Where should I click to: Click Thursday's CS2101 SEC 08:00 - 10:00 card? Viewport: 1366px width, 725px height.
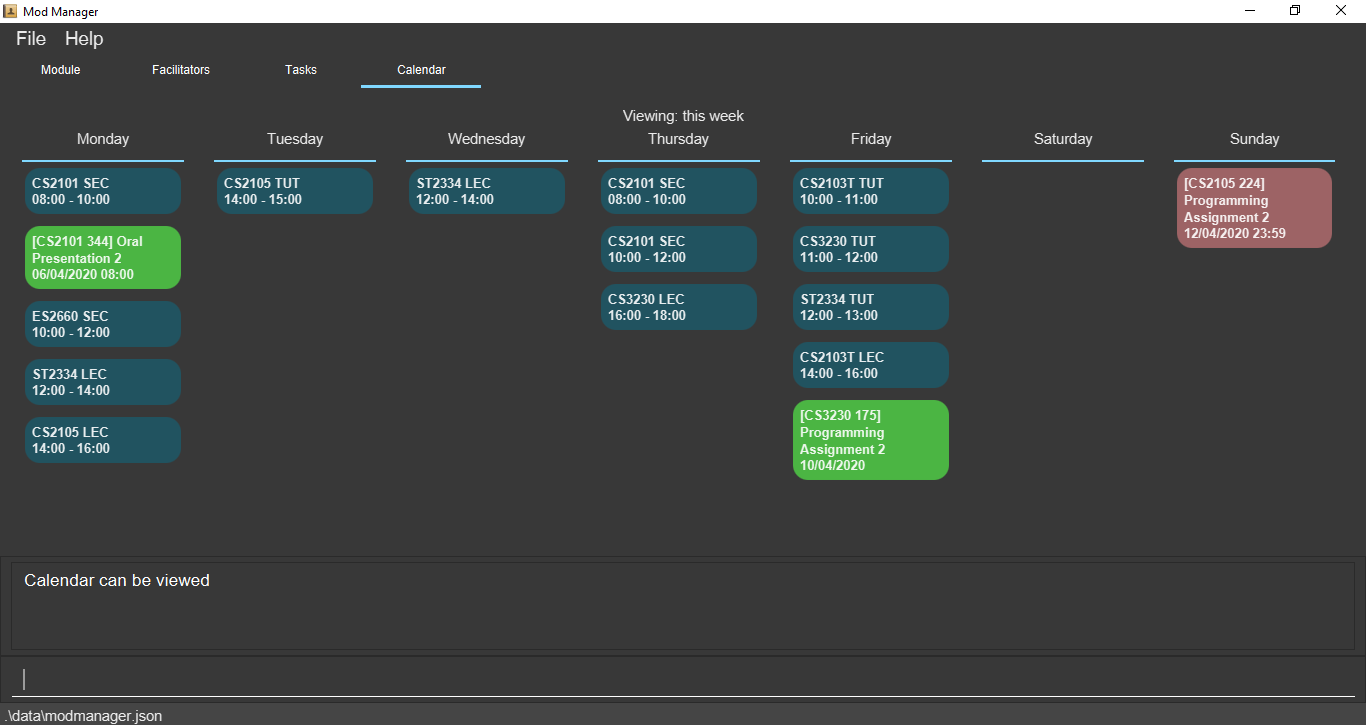point(679,191)
